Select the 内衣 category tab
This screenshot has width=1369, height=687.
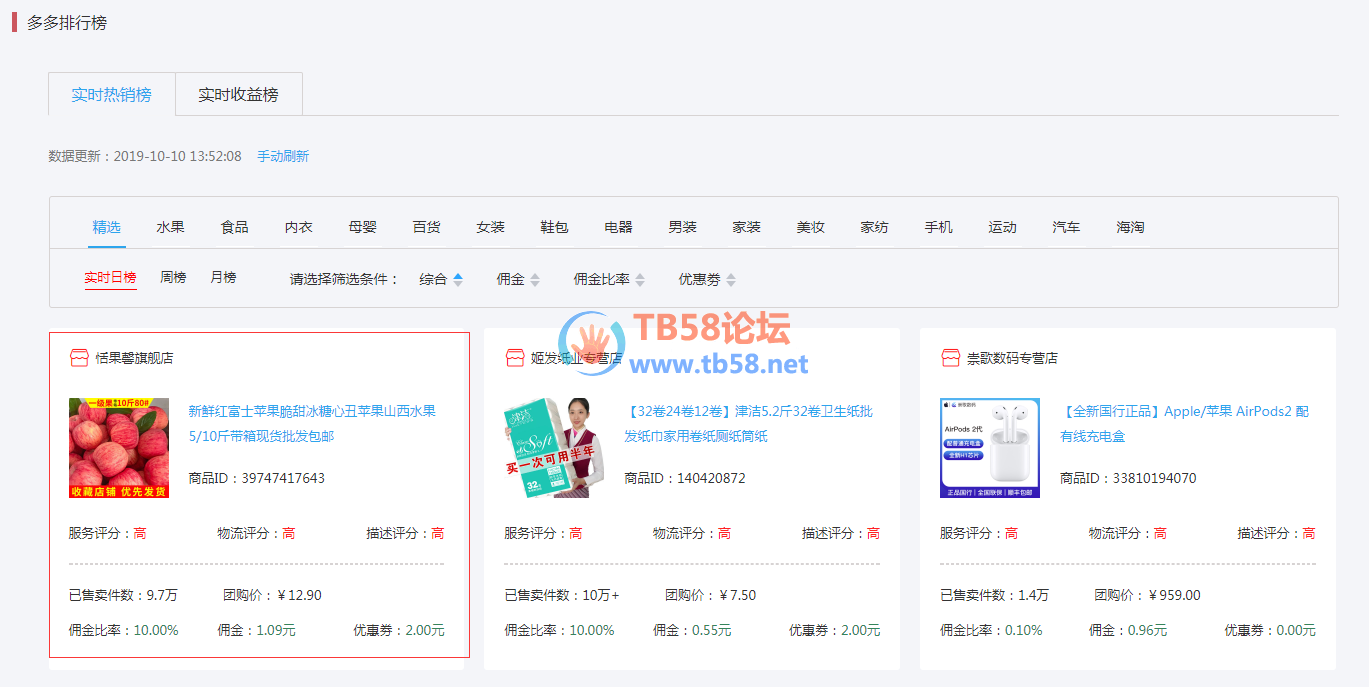[x=299, y=227]
